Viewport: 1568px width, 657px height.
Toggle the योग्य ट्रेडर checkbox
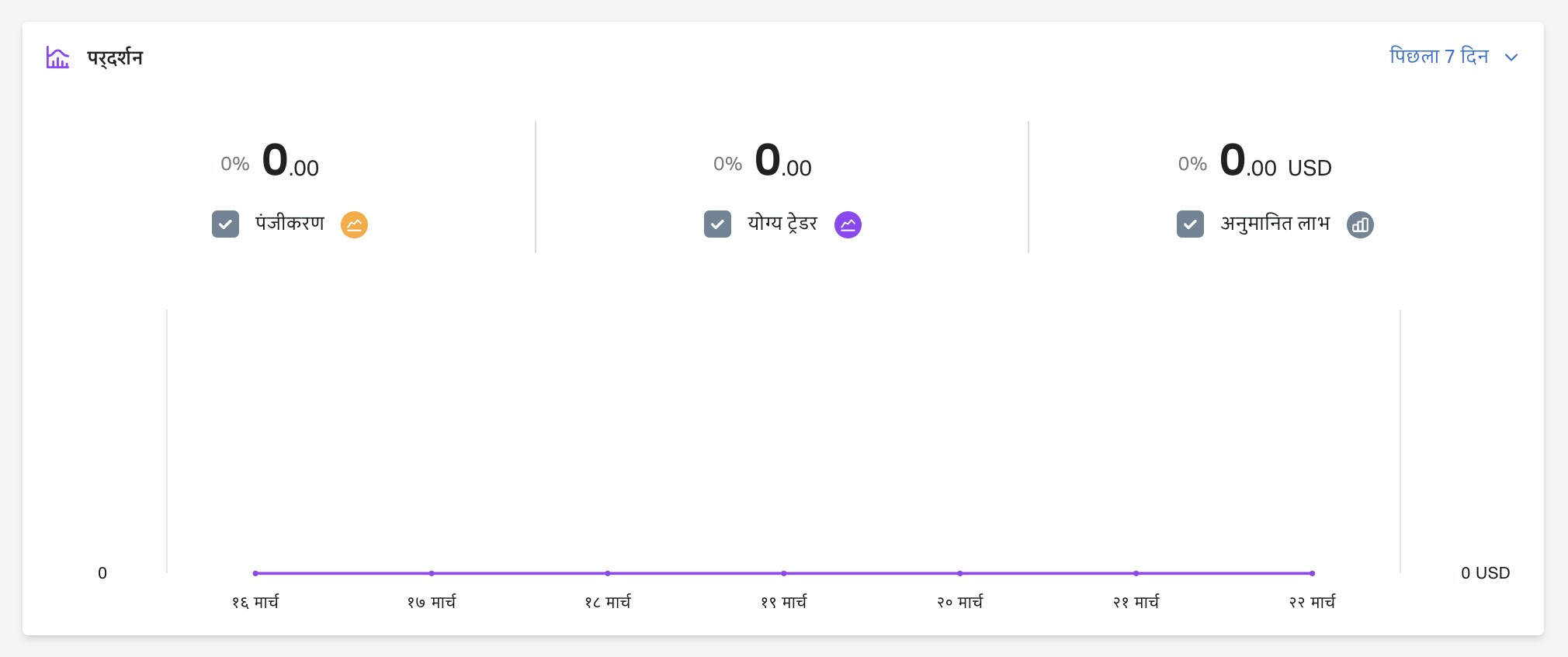coord(717,224)
